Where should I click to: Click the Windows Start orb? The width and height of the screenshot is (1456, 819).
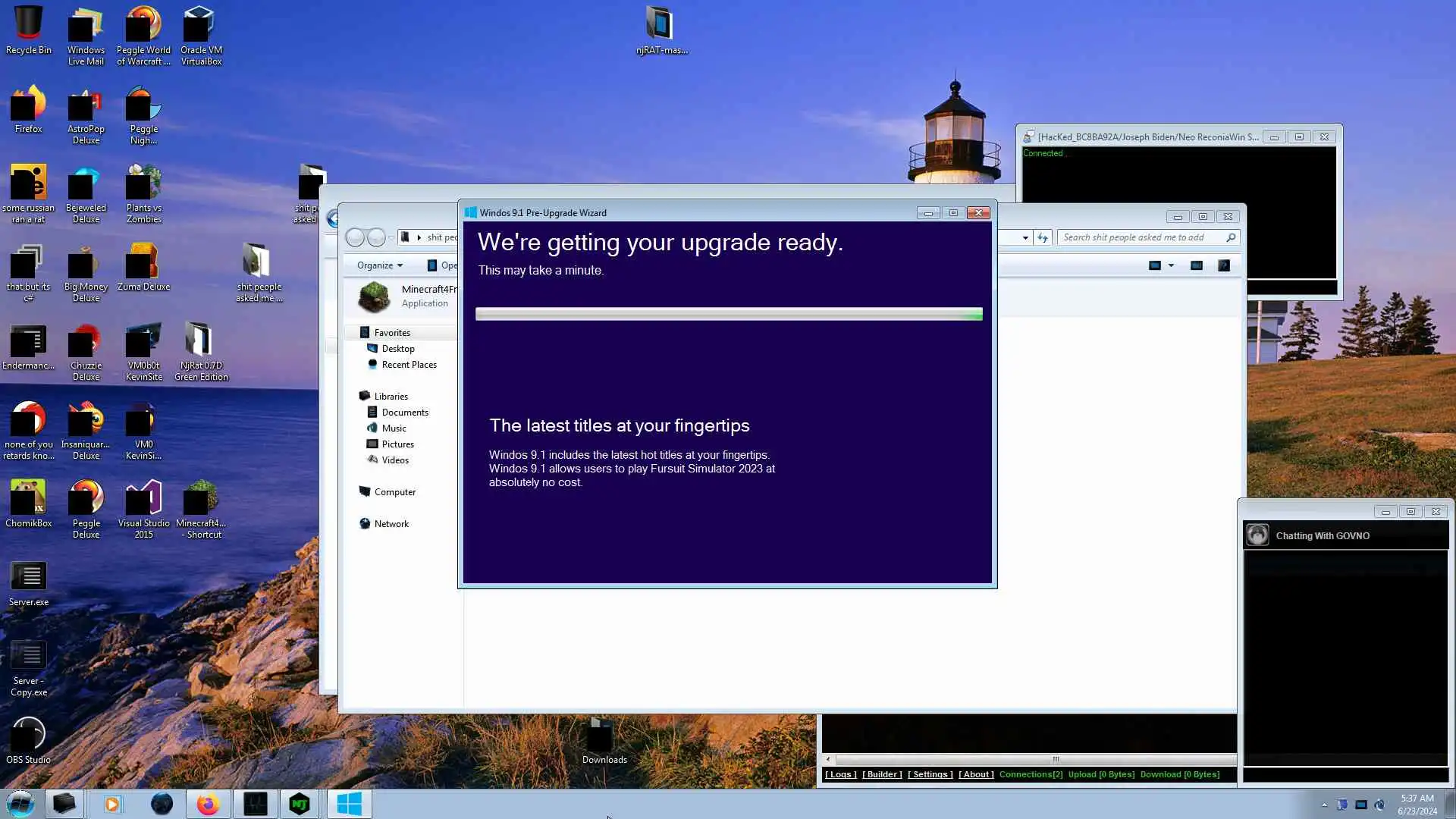[20, 804]
